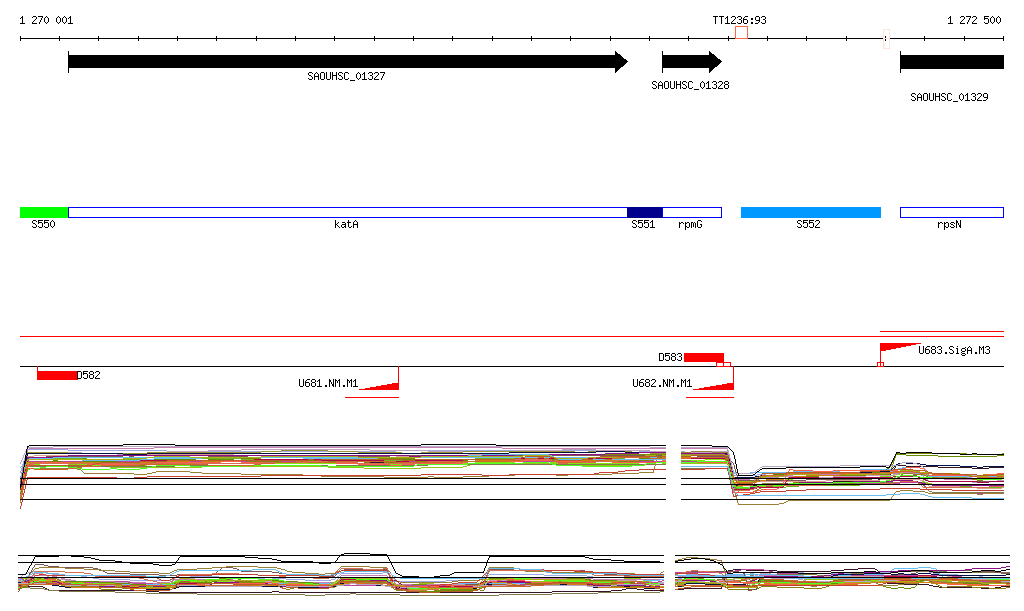Click the SAOUHSC_01328 label
This screenshot has width=1024, height=611.
tap(690, 86)
